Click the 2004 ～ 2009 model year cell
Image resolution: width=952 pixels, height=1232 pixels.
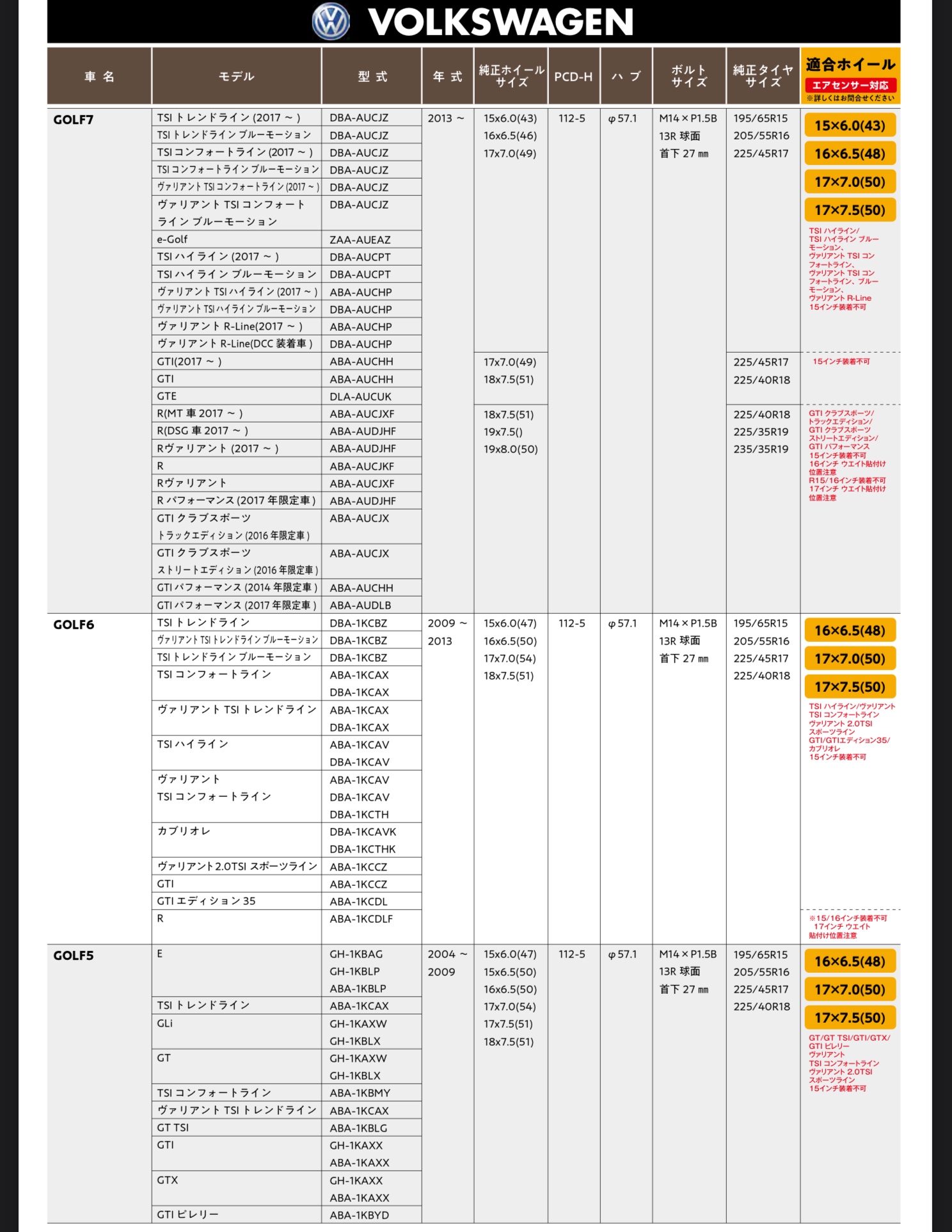pos(447,963)
